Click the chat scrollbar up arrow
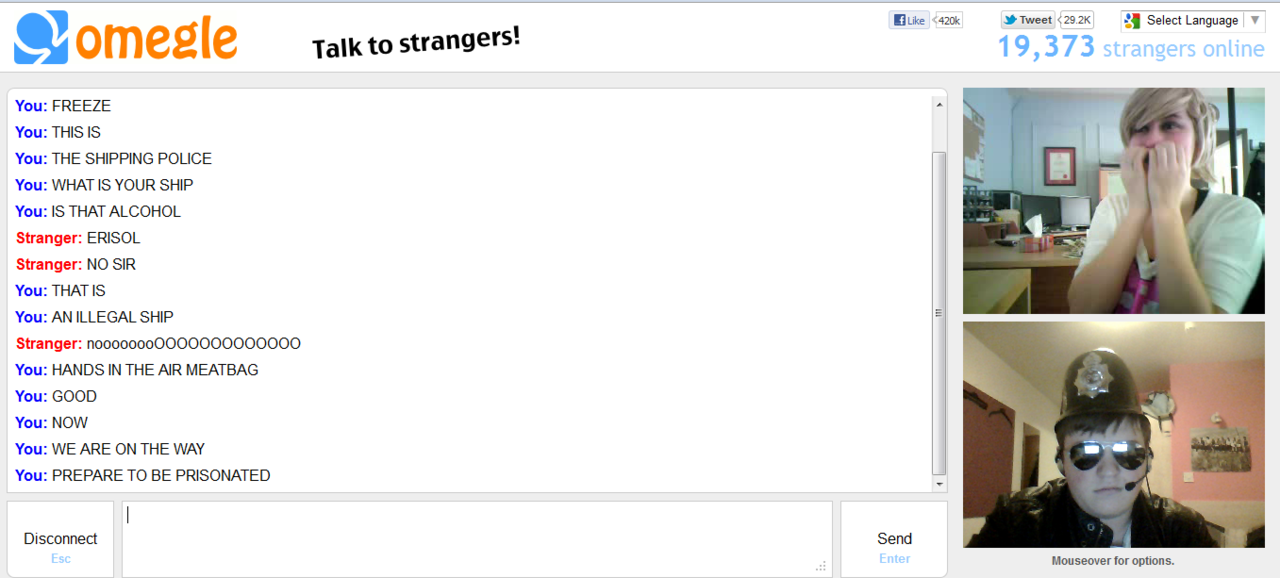Image resolution: width=1280 pixels, height=578 pixels. point(939,103)
